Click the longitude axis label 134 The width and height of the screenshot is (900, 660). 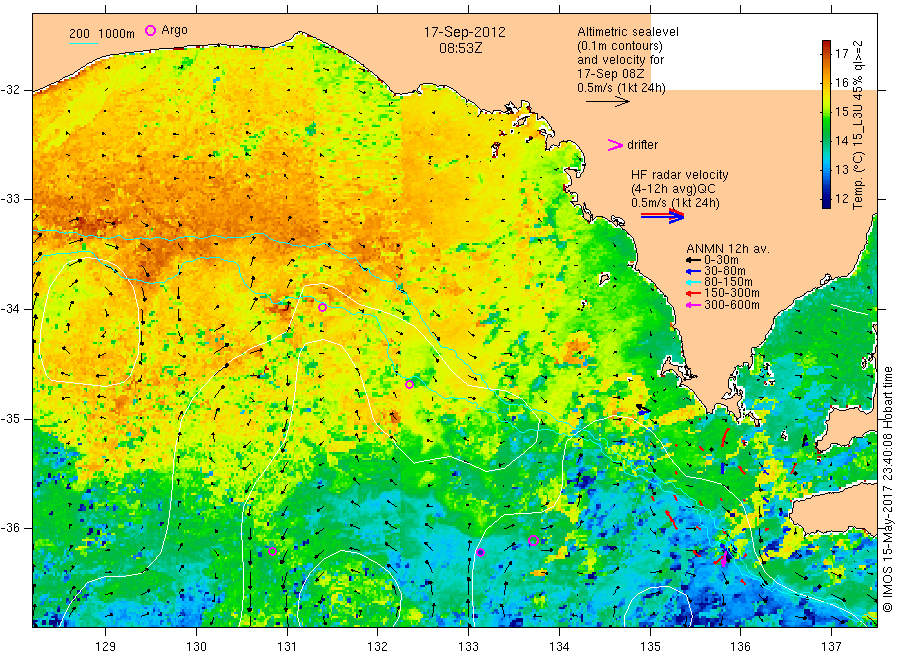[x=559, y=647]
